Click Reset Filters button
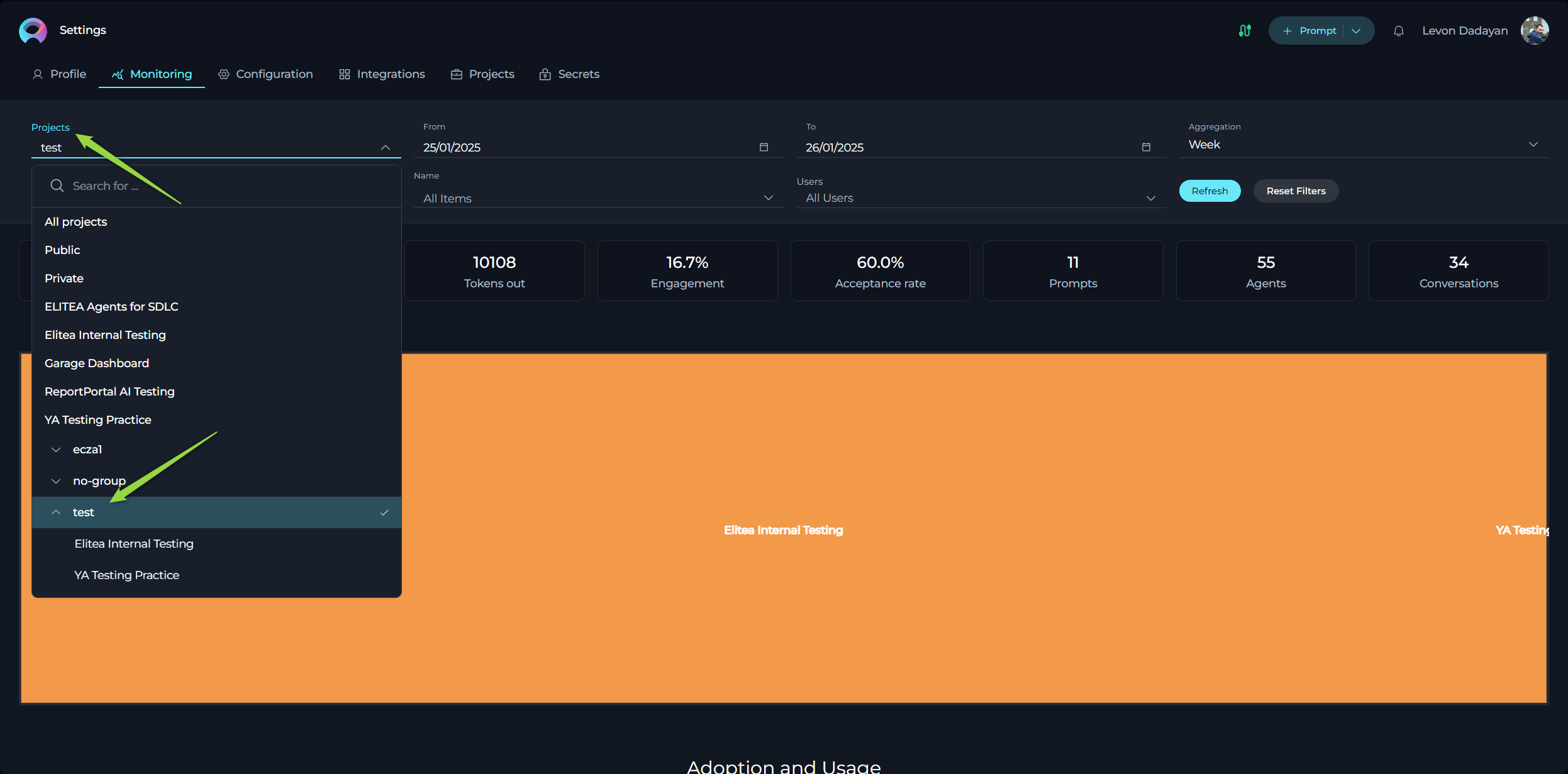 click(x=1296, y=190)
